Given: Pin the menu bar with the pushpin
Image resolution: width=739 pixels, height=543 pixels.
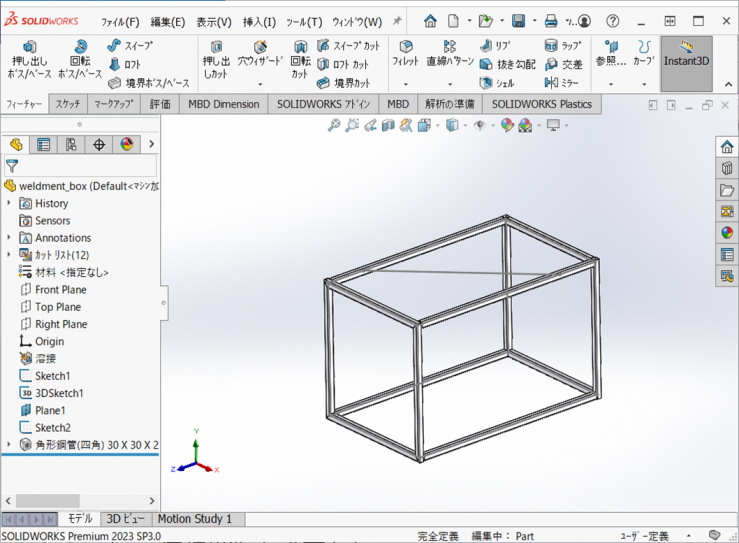Looking at the screenshot, I should [x=397, y=21].
